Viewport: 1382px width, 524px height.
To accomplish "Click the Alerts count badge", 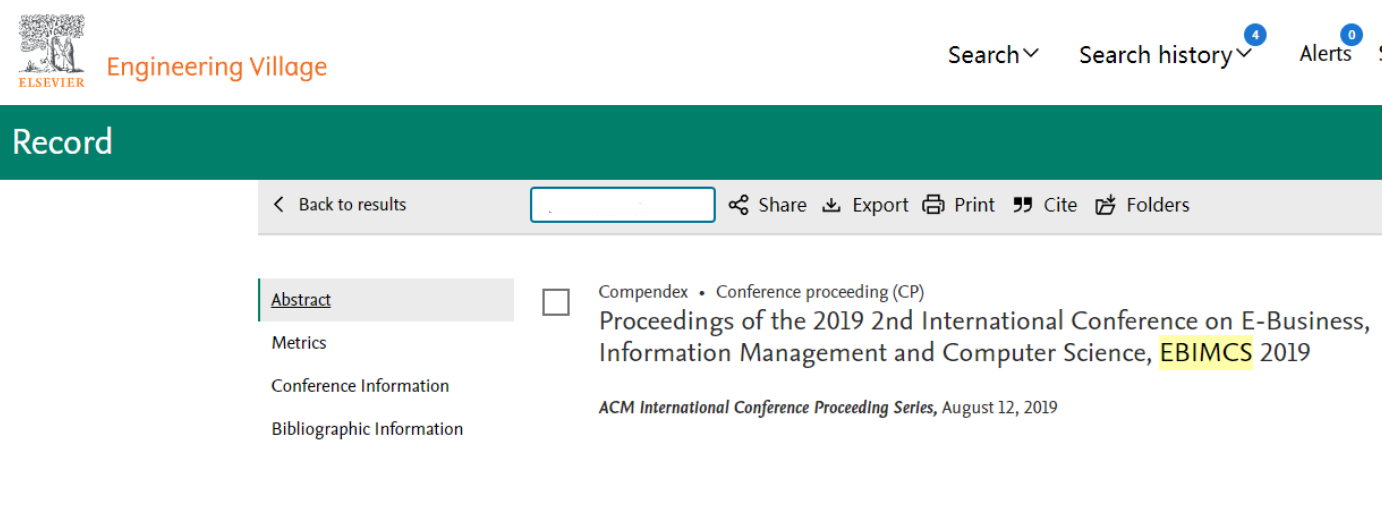I will tap(1352, 35).
